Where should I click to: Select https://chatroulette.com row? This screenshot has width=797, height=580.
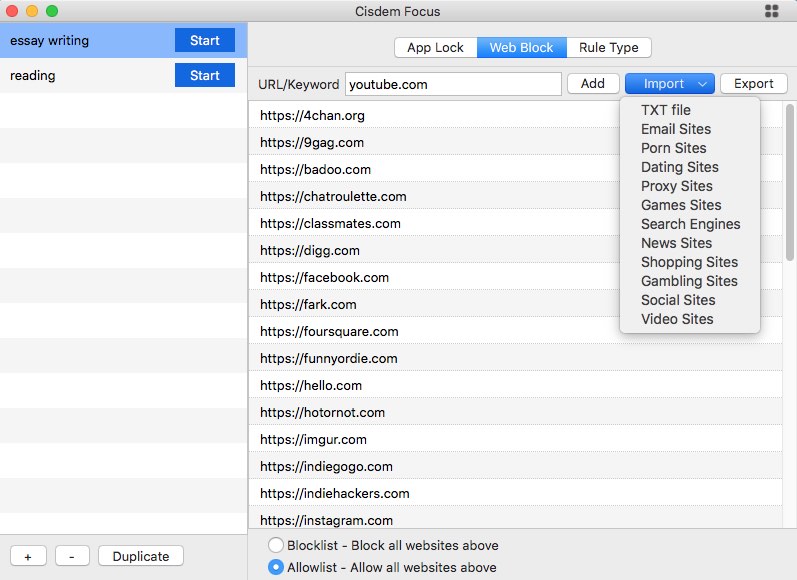pos(515,196)
